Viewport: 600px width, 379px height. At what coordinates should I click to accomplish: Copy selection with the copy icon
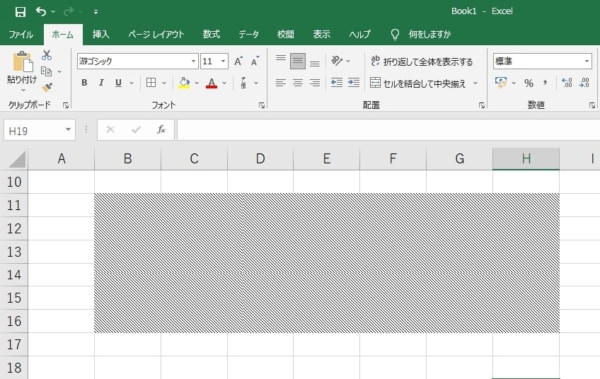46,71
